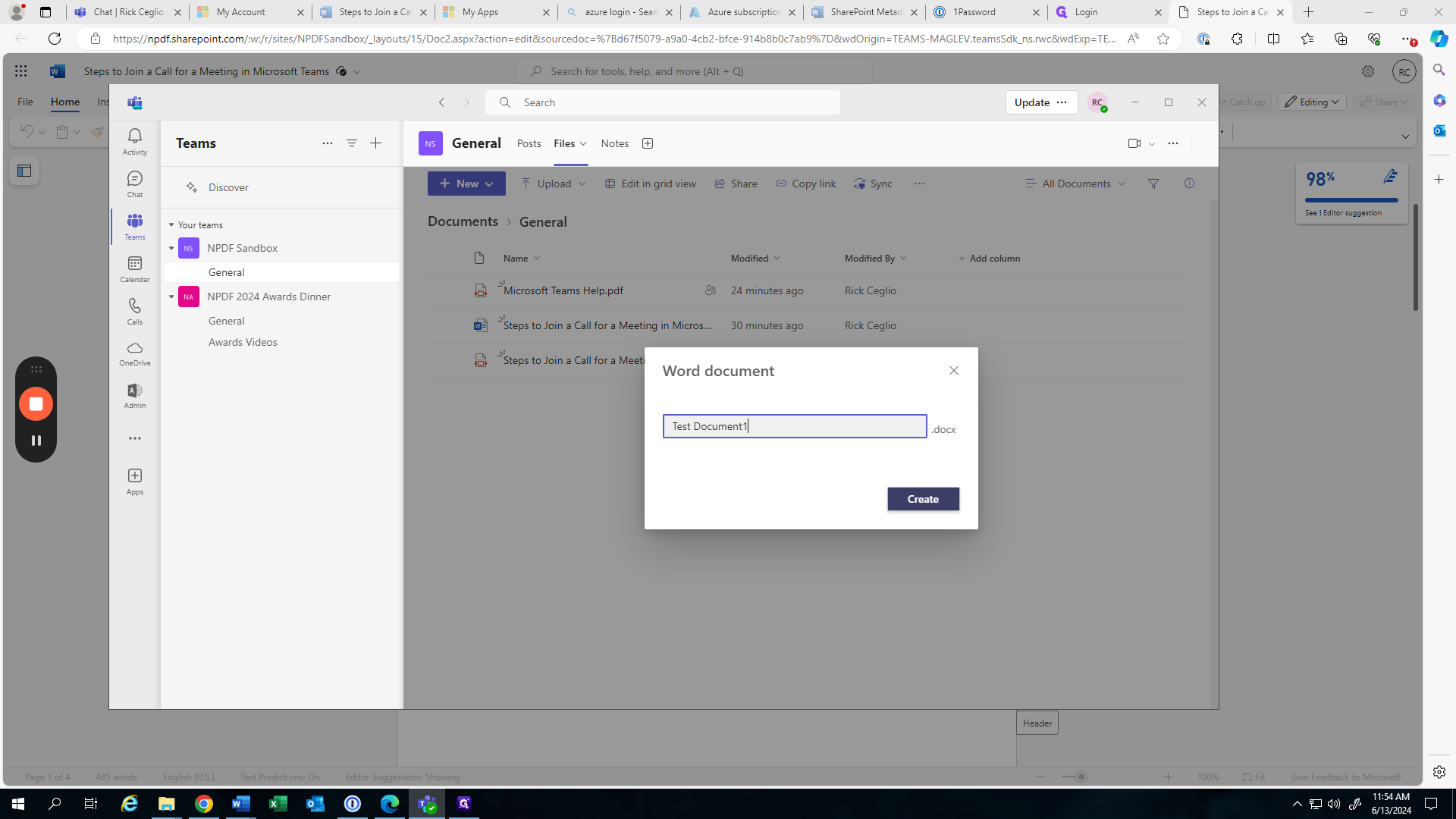Open Teams panel more options ellipsis
This screenshot has width=1456, height=819.
click(x=328, y=143)
